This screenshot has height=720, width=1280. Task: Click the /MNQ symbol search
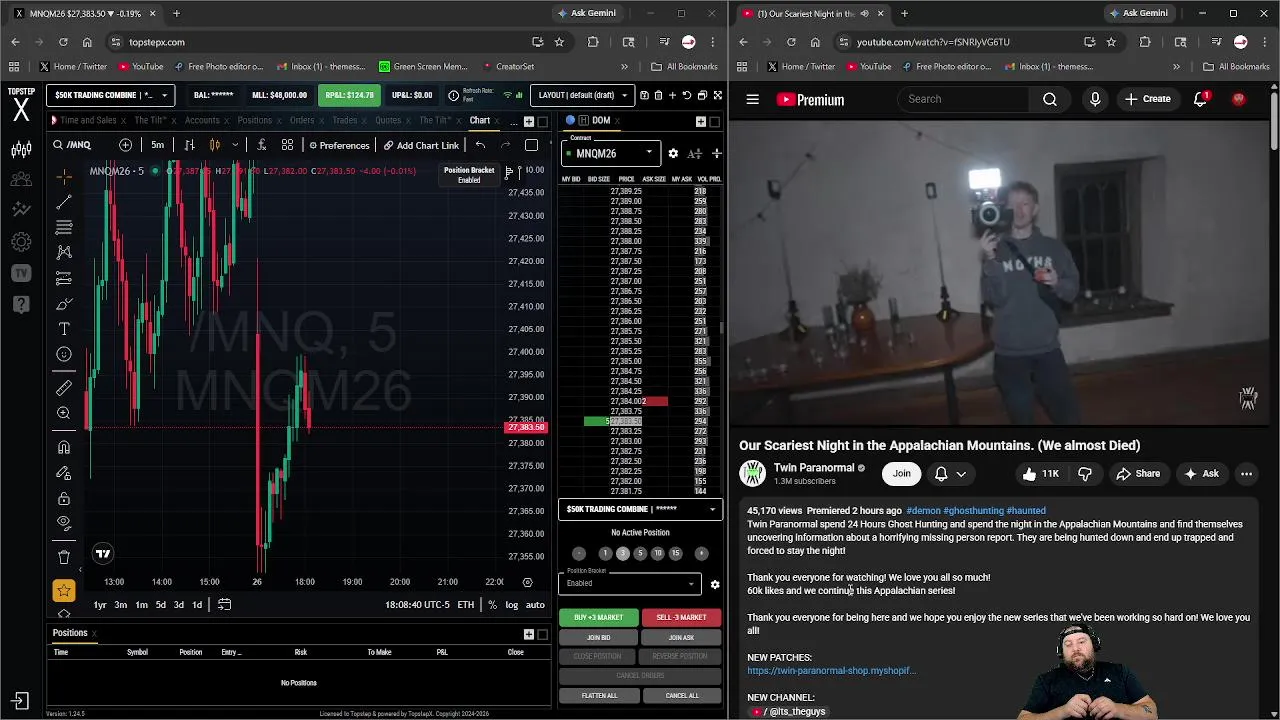coord(72,145)
